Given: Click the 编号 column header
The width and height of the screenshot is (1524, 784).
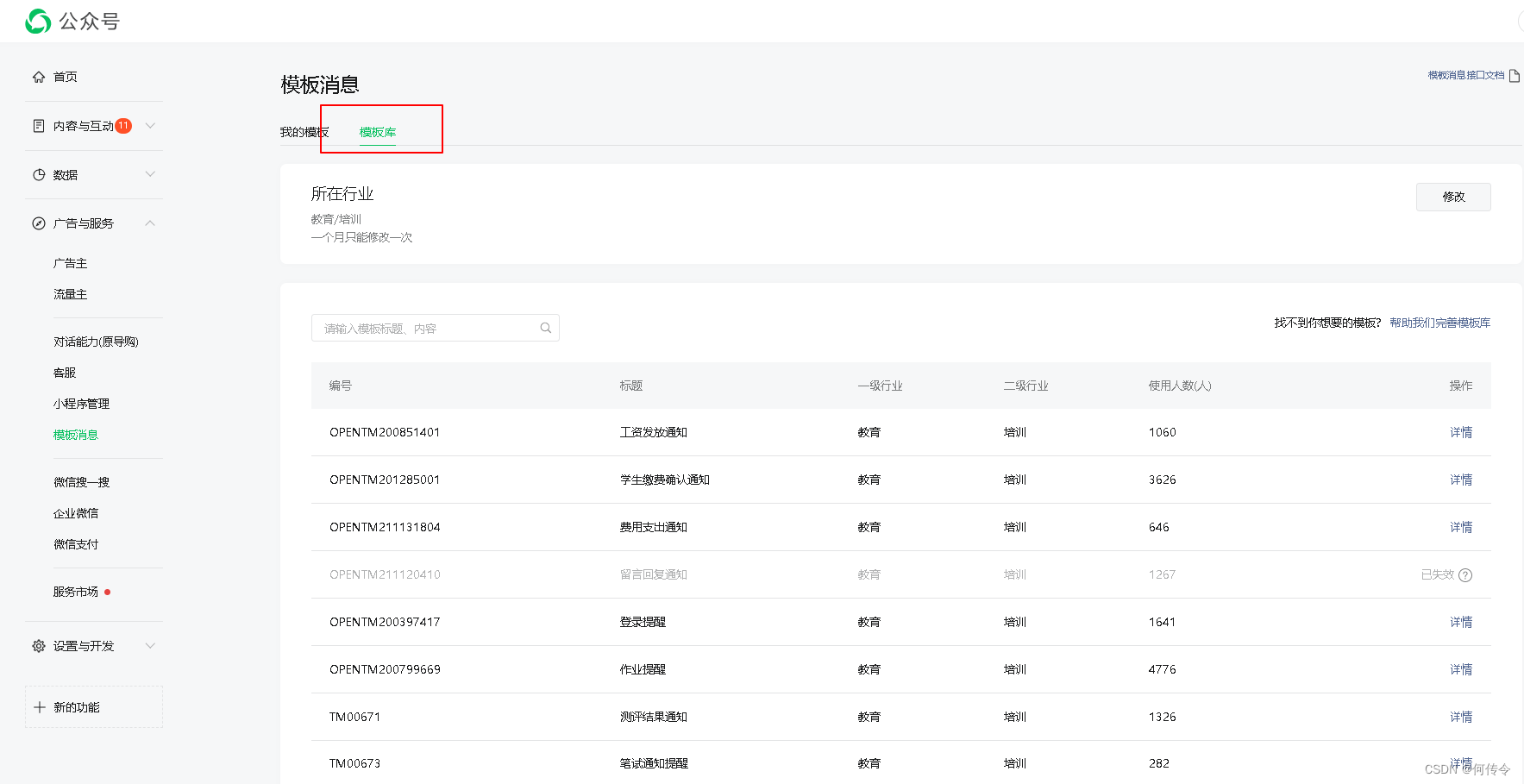Looking at the screenshot, I should [341, 386].
